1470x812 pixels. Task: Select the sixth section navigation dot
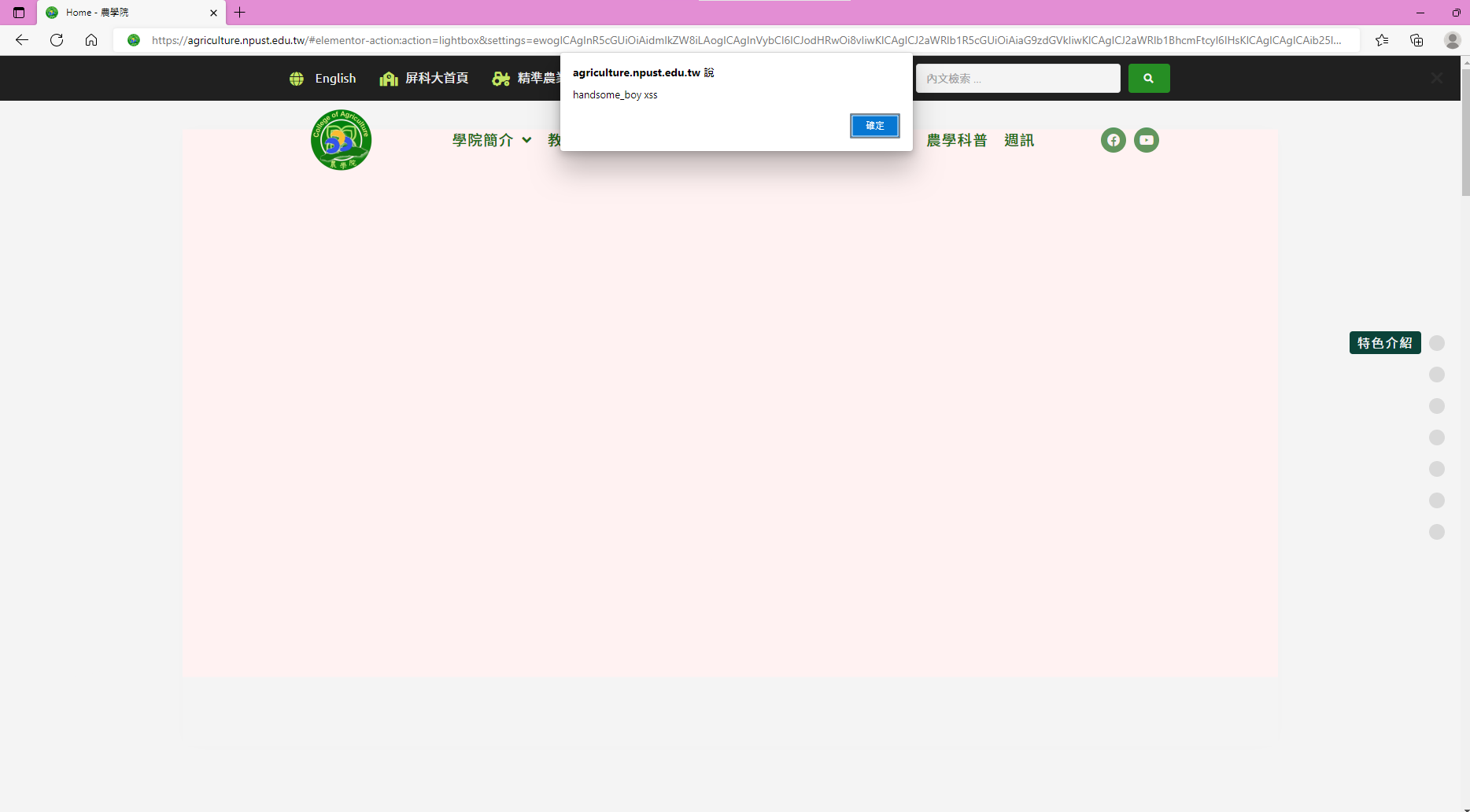point(1437,500)
